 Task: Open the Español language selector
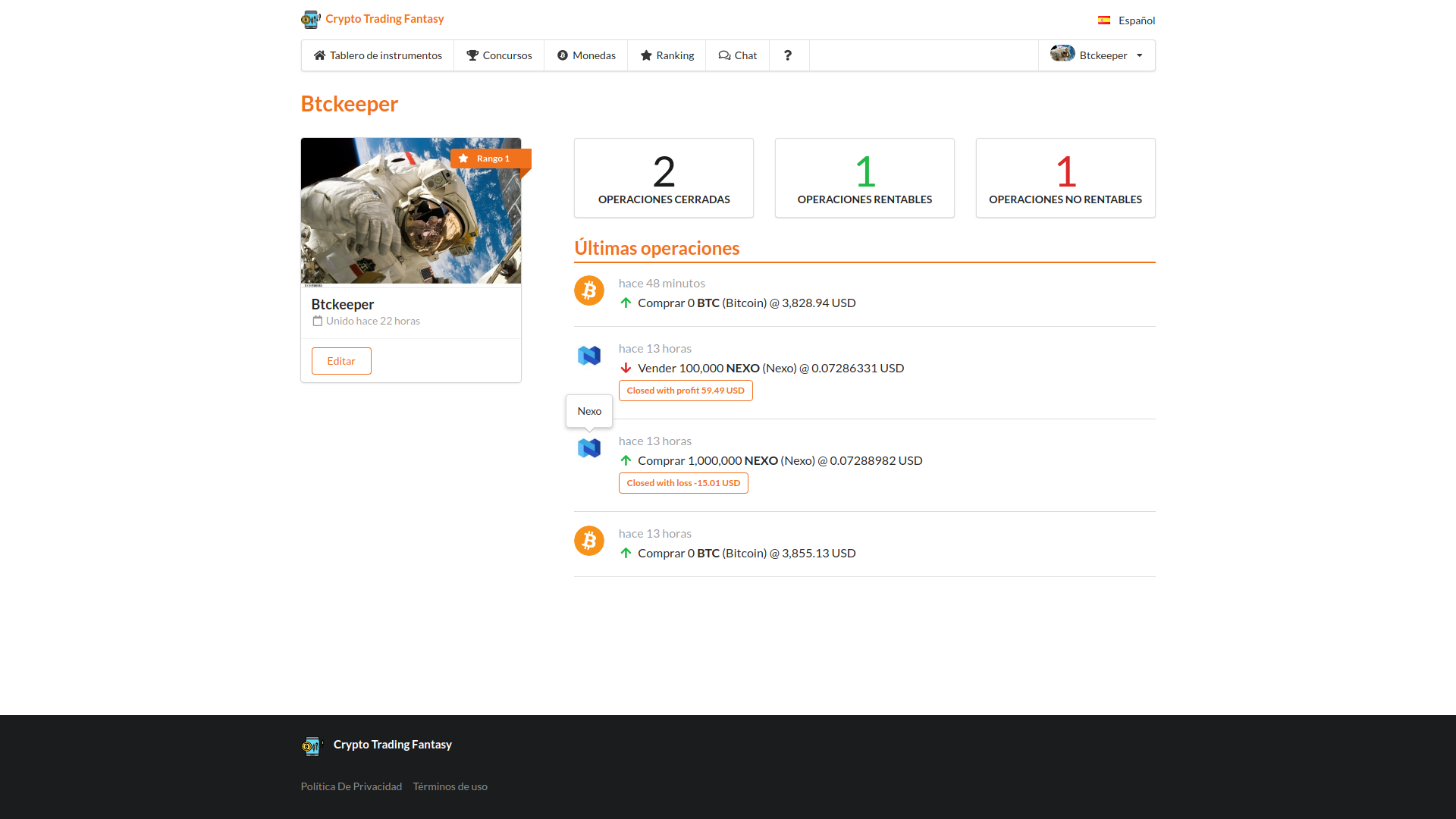coord(1136,20)
